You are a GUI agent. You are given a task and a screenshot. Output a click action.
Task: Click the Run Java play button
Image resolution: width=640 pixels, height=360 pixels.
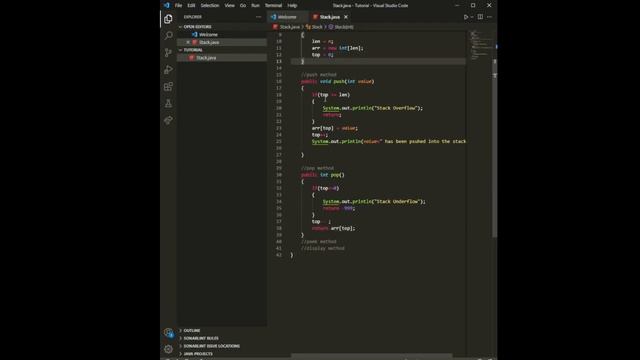466,17
